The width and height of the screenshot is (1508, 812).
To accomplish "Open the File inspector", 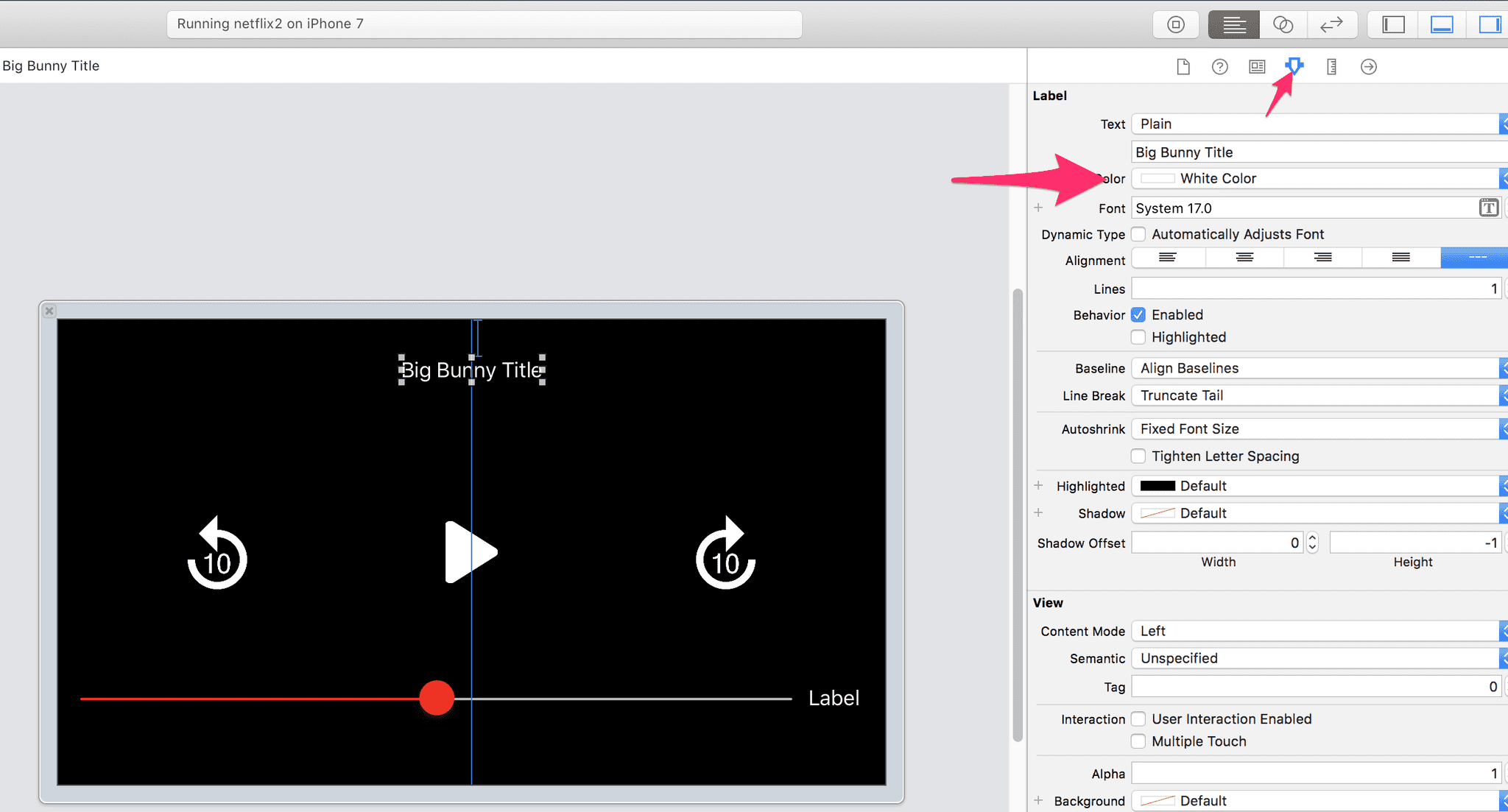I will [1183, 67].
